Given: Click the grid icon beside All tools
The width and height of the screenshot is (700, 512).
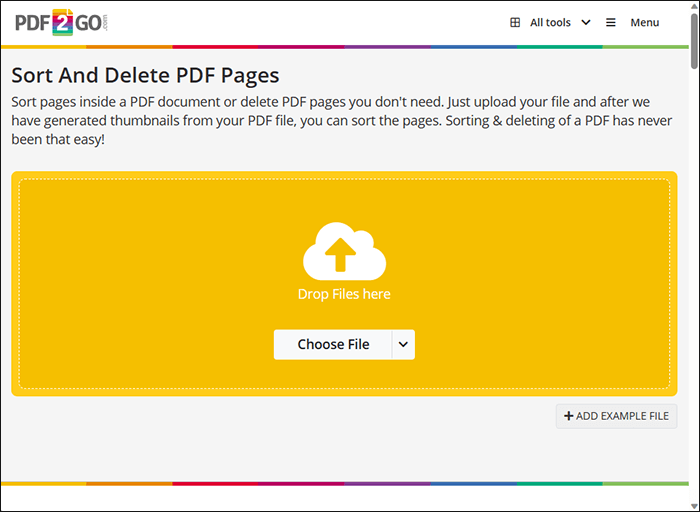Looking at the screenshot, I should click(515, 23).
